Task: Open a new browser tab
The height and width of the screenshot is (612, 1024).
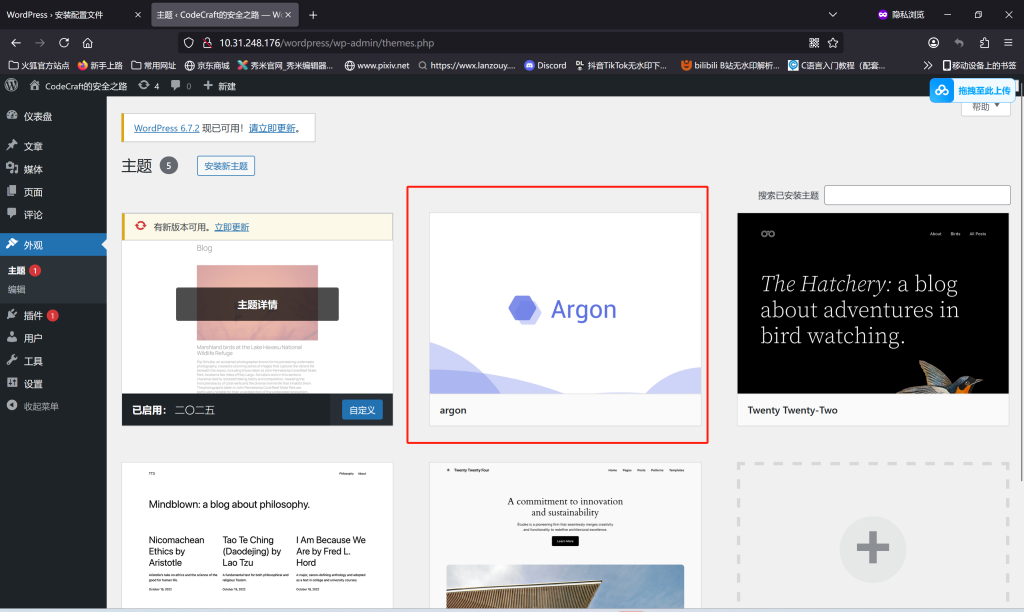Action: pyautogui.click(x=313, y=15)
